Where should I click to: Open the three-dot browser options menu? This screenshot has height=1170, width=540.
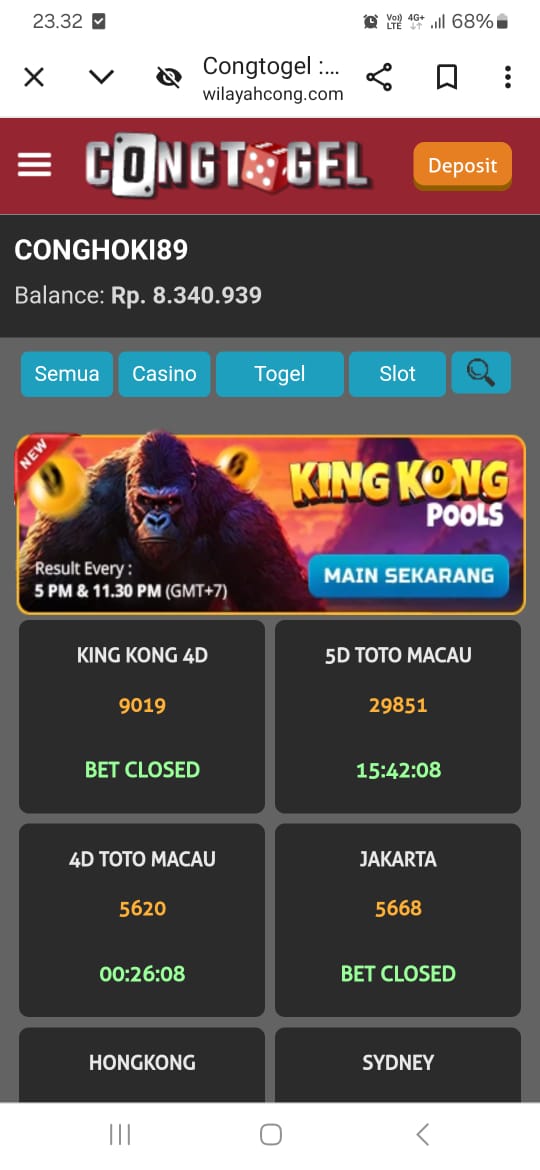[x=508, y=77]
